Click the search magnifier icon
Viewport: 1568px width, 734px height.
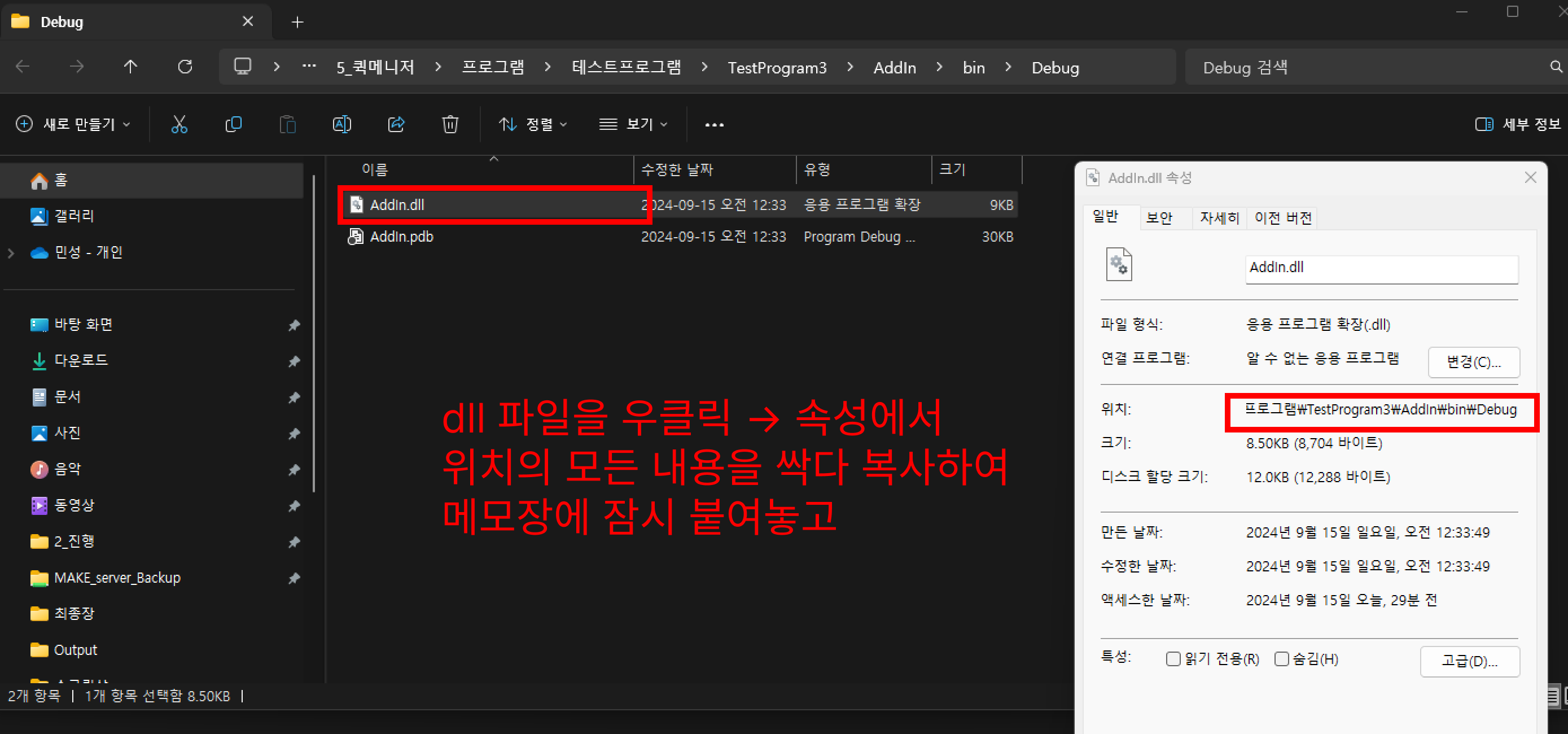[1555, 67]
